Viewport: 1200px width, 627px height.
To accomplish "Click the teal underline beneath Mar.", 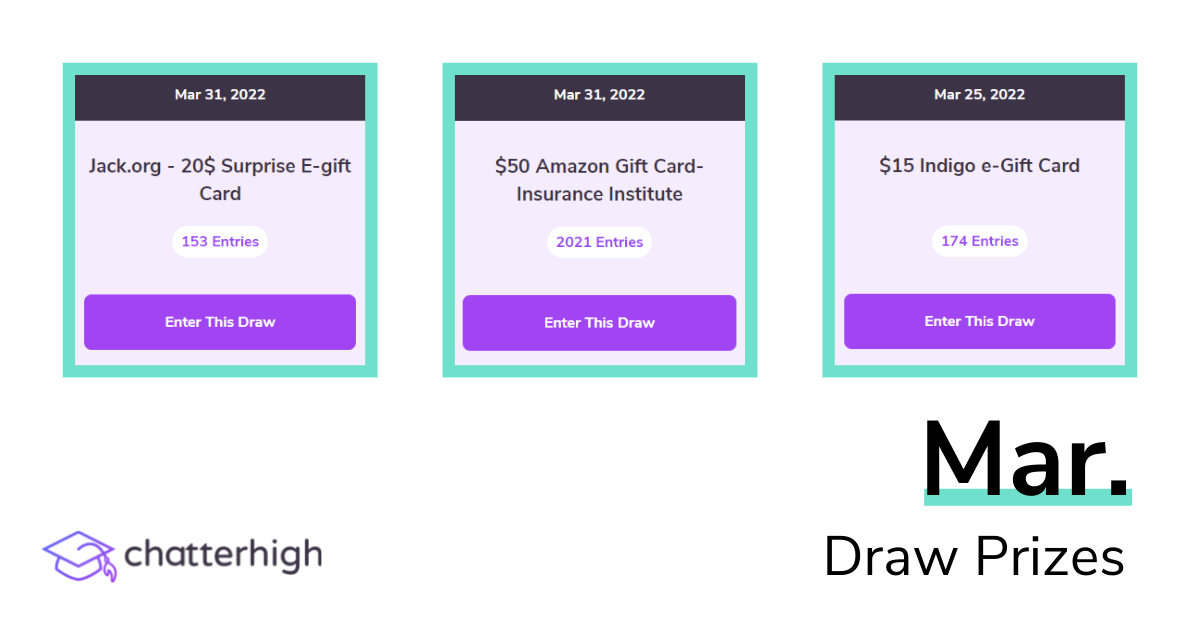I will coord(1027,497).
